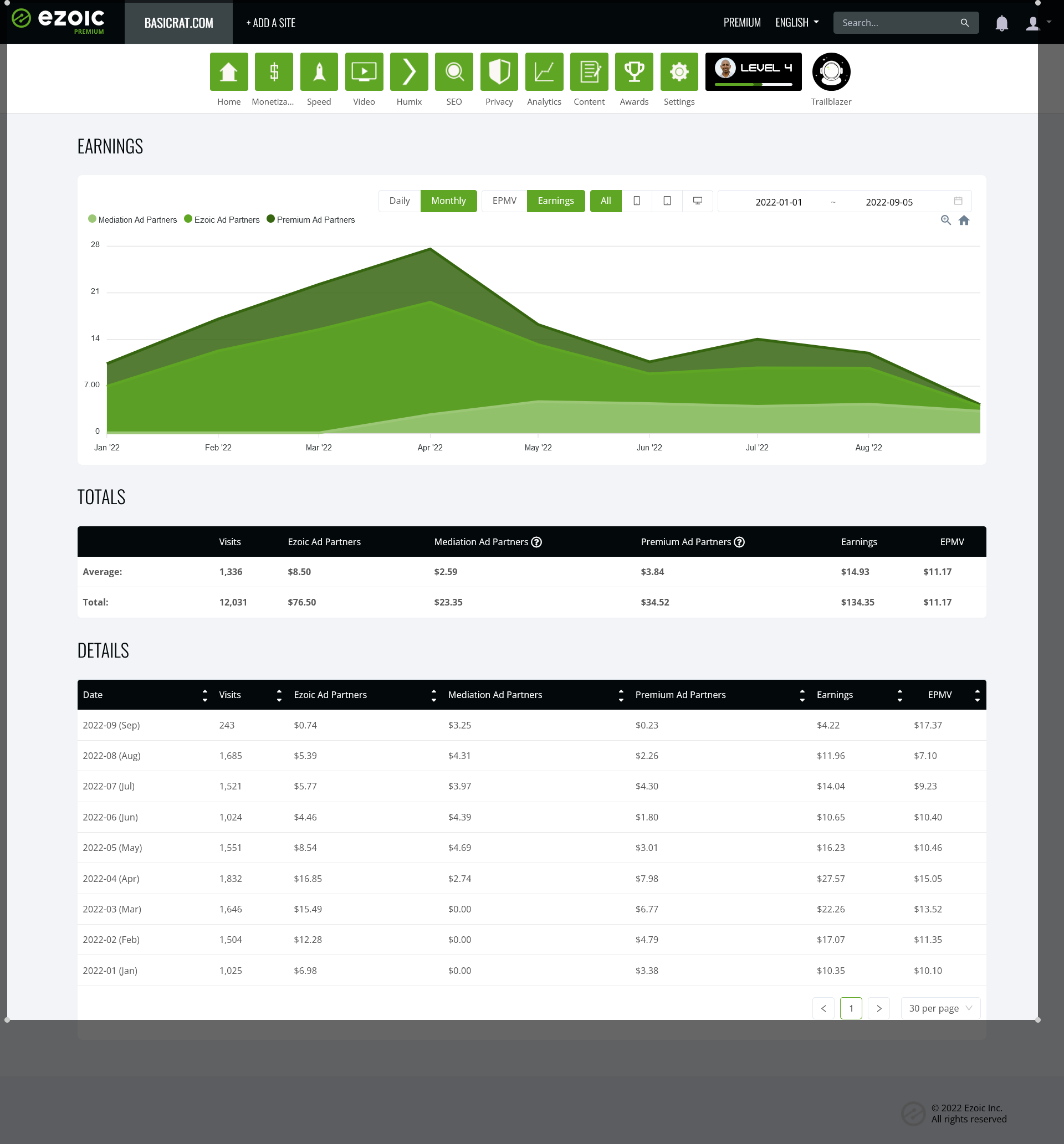
Task: Click the date range calendar icon
Action: tap(958, 201)
